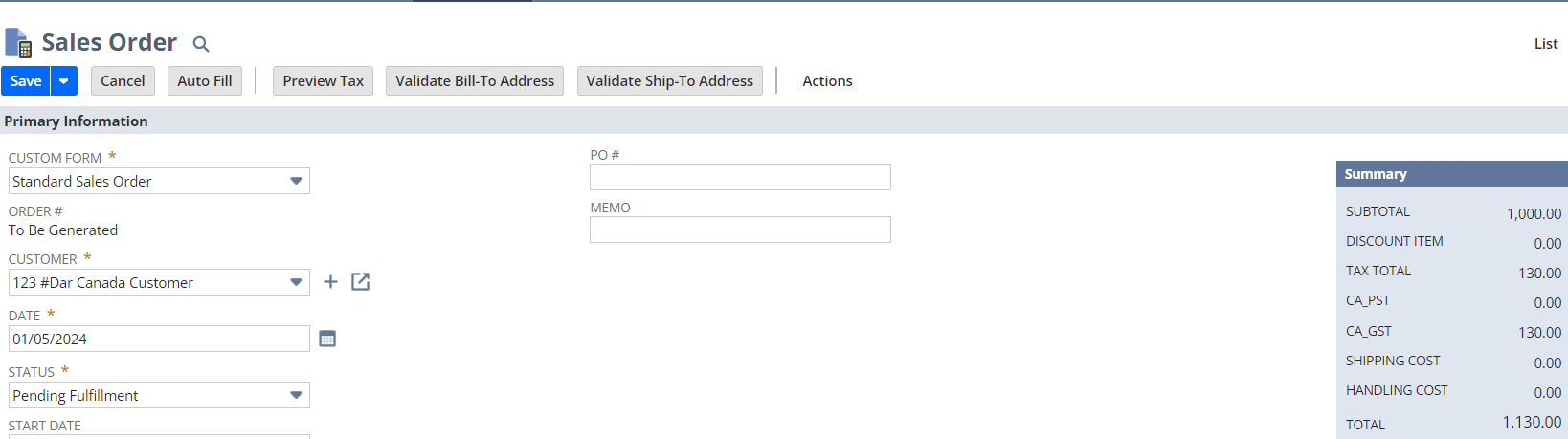Screen dimensions: 1568x439
Task: Open the Status dropdown list
Action: click(159, 395)
